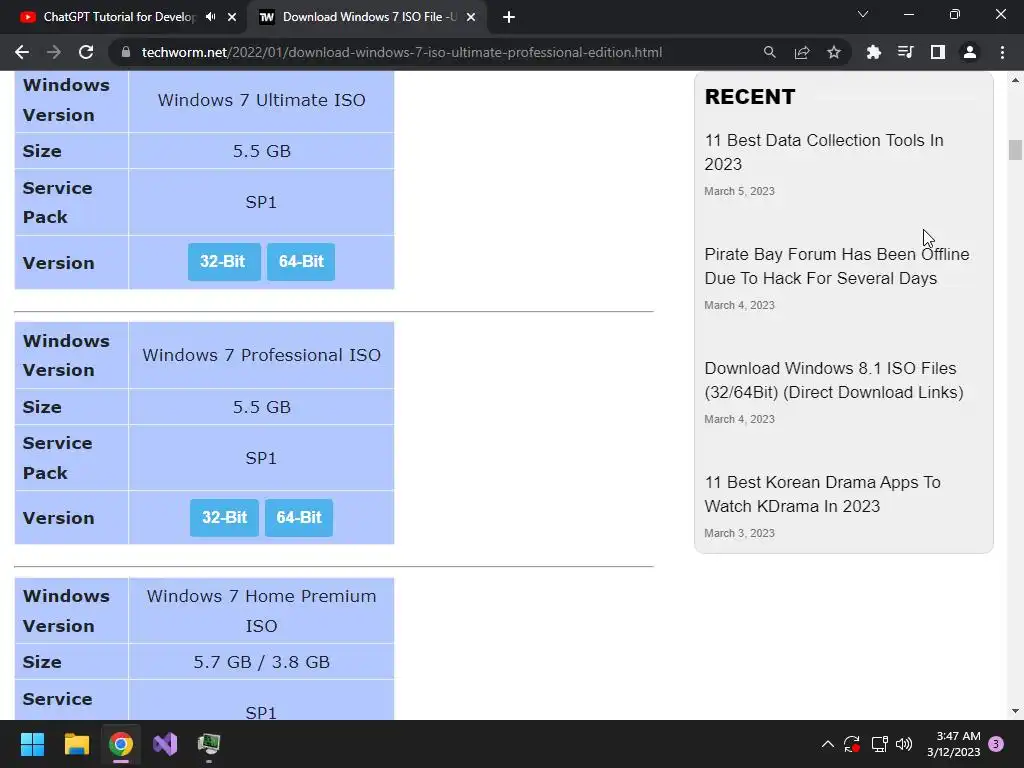Viewport: 1024px width, 768px height.
Task: Open the Chrome profile avatar
Action: tap(970, 52)
